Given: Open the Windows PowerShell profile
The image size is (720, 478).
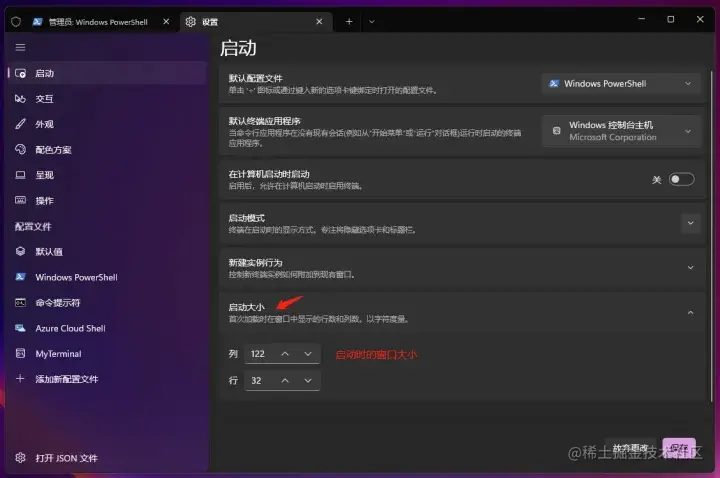Looking at the screenshot, I should tap(108, 277).
